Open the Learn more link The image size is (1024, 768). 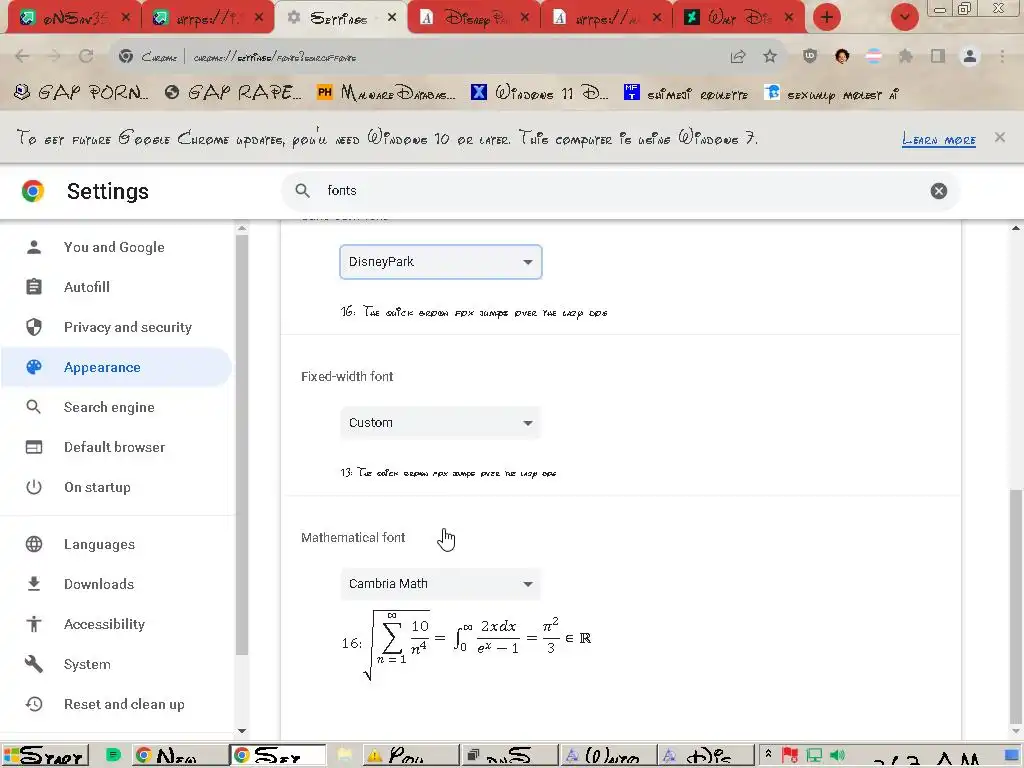[x=938, y=139]
